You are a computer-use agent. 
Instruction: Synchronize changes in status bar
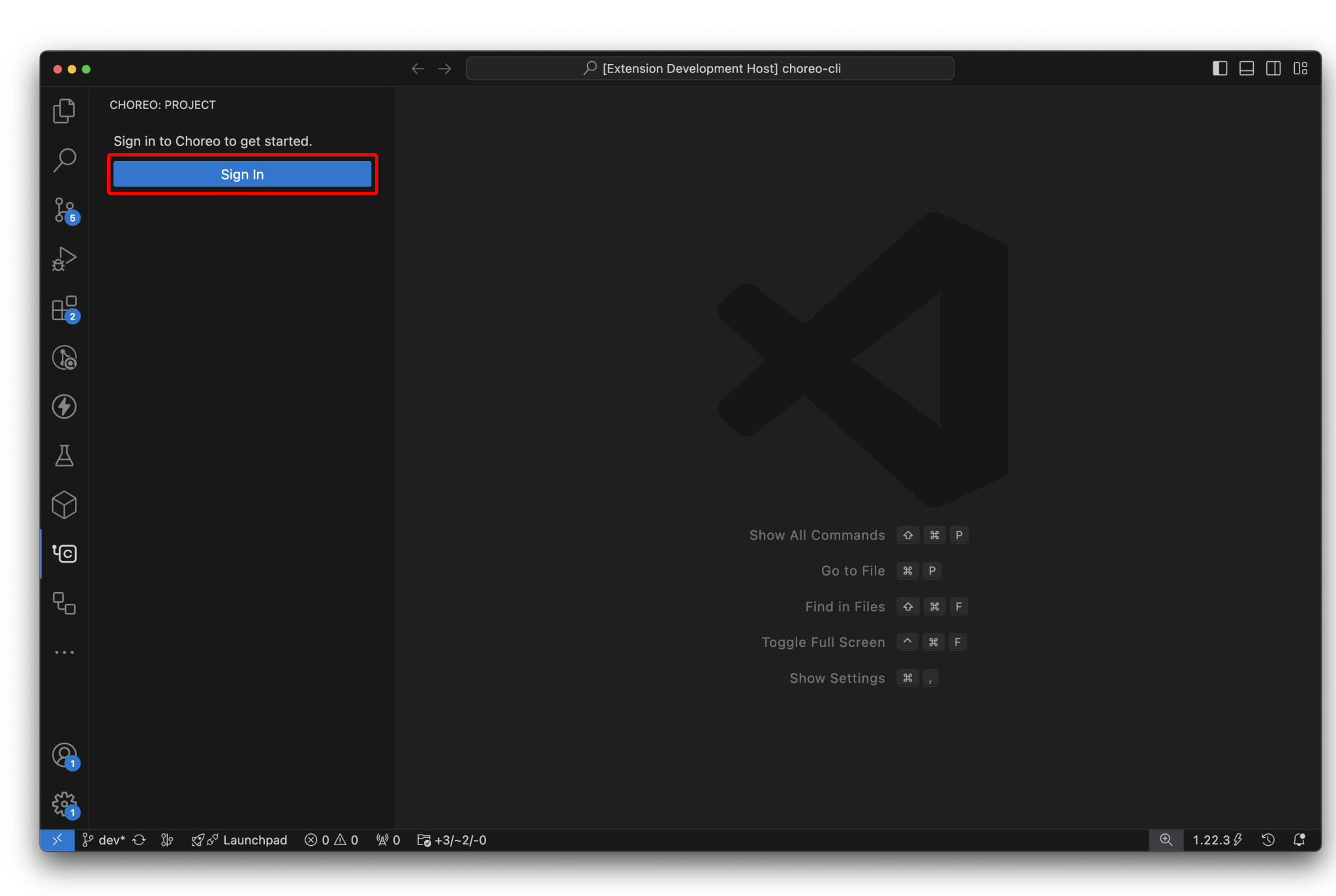[139, 840]
